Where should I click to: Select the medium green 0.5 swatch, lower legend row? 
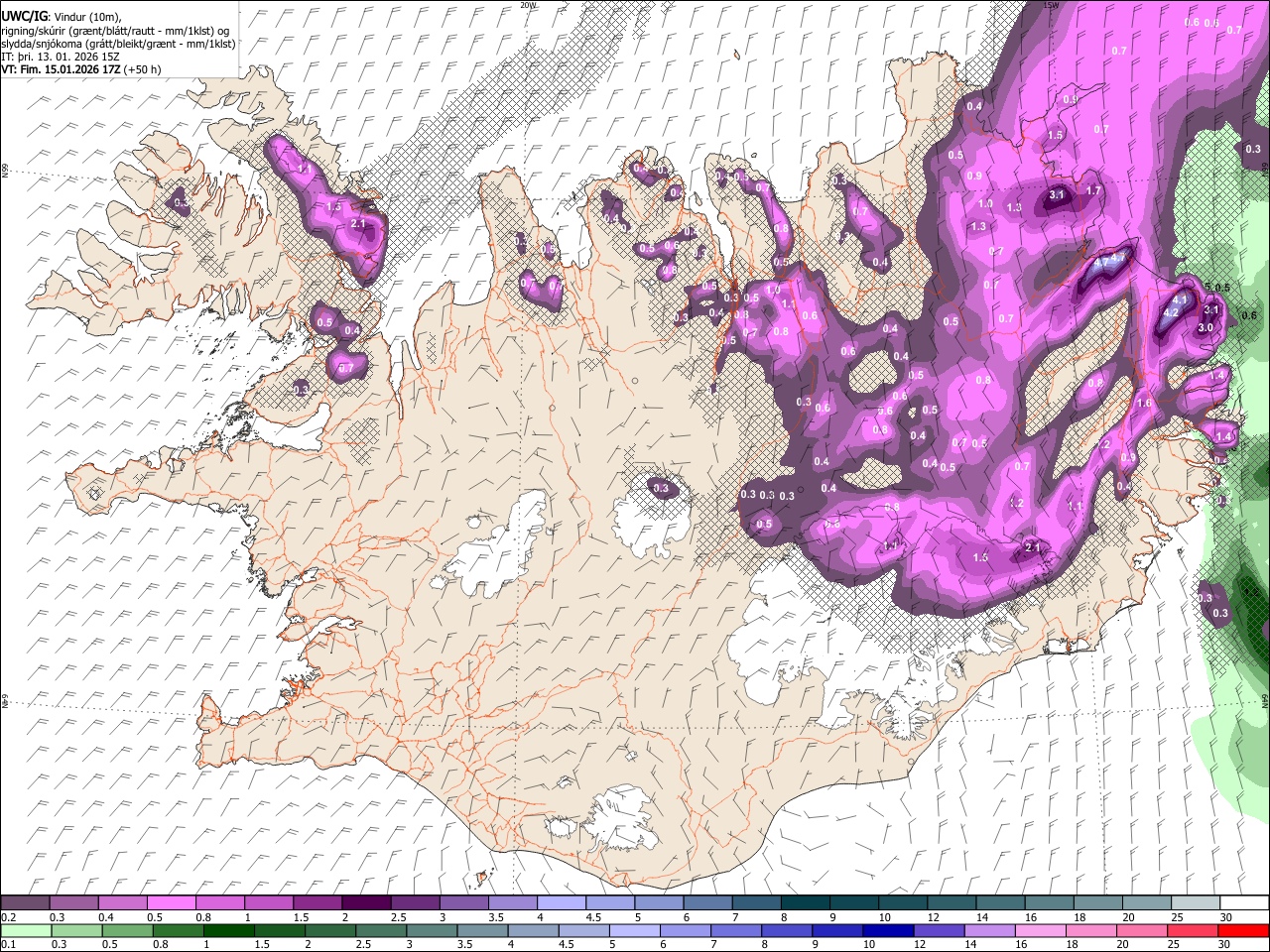tap(127, 930)
